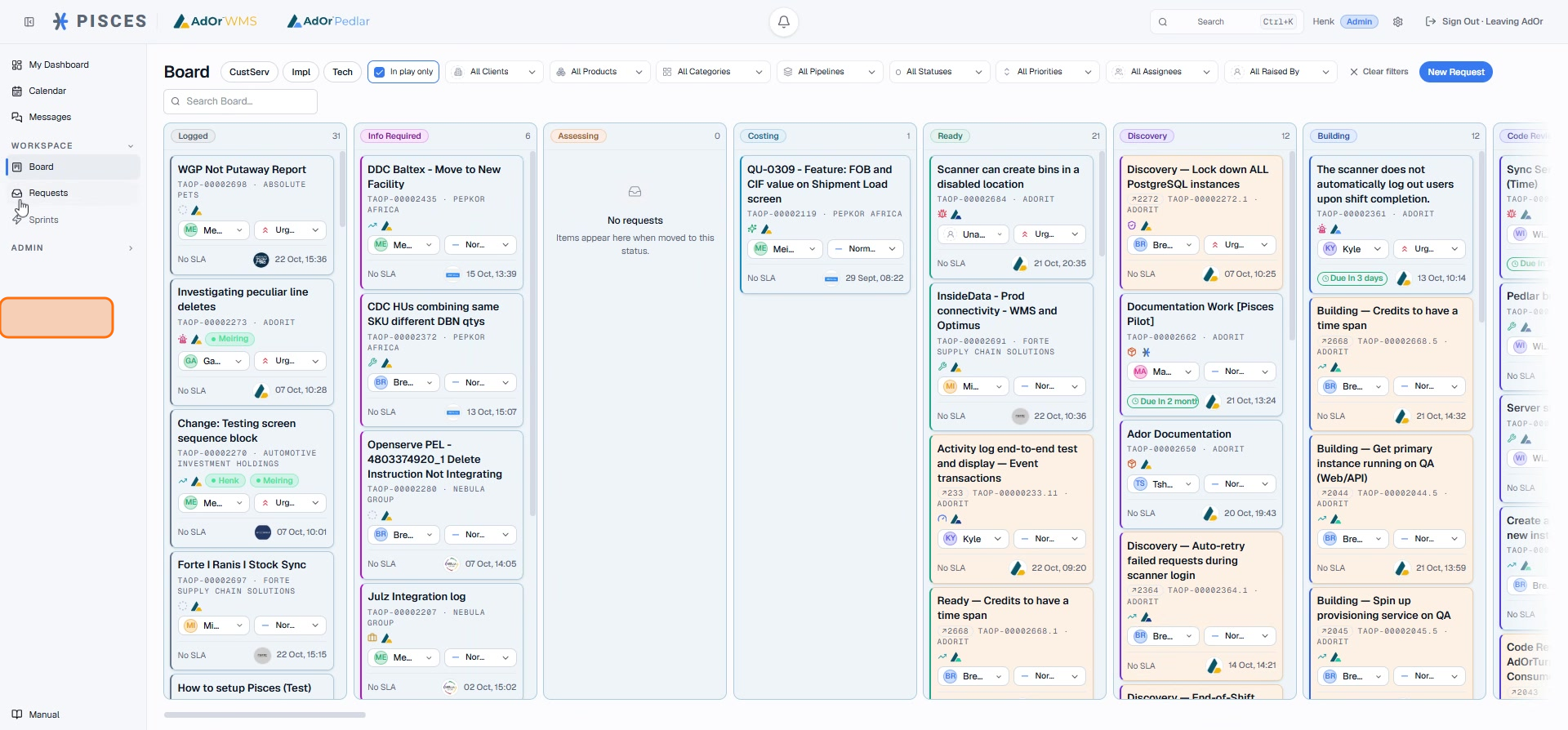Click the Pisces logo icon
Screen dimensions: 1568x730
[x=60, y=21]
